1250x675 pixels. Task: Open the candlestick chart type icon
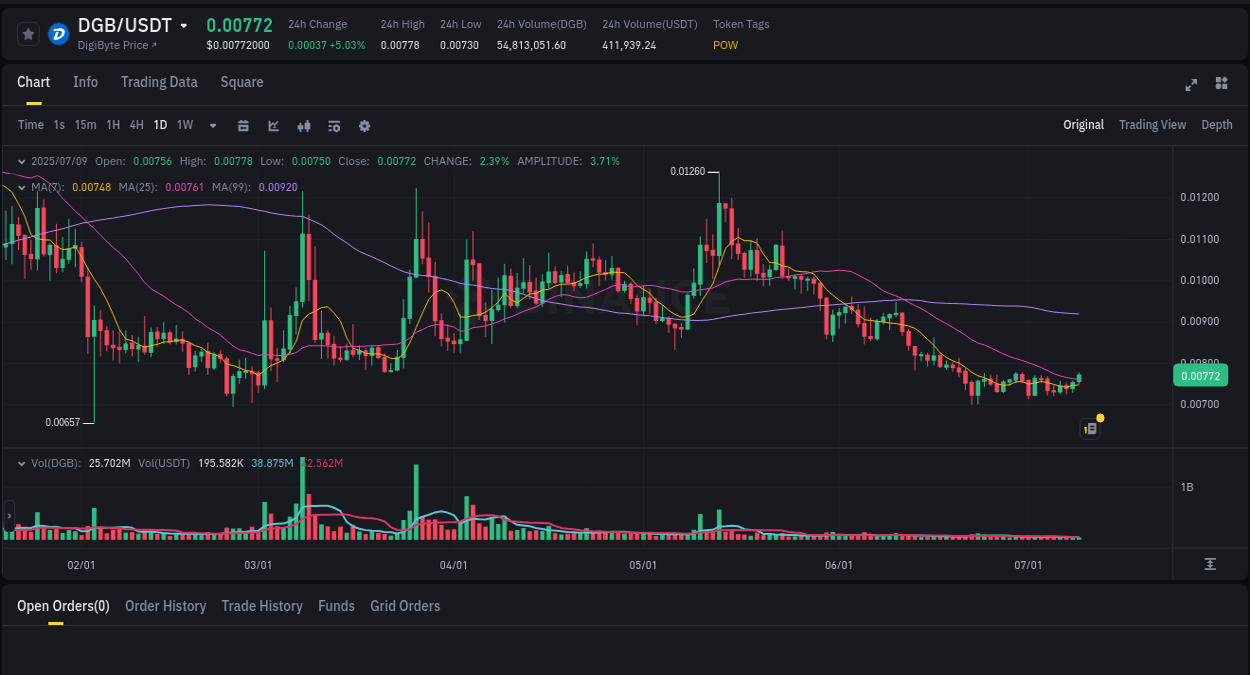click(x=303, y=125)
